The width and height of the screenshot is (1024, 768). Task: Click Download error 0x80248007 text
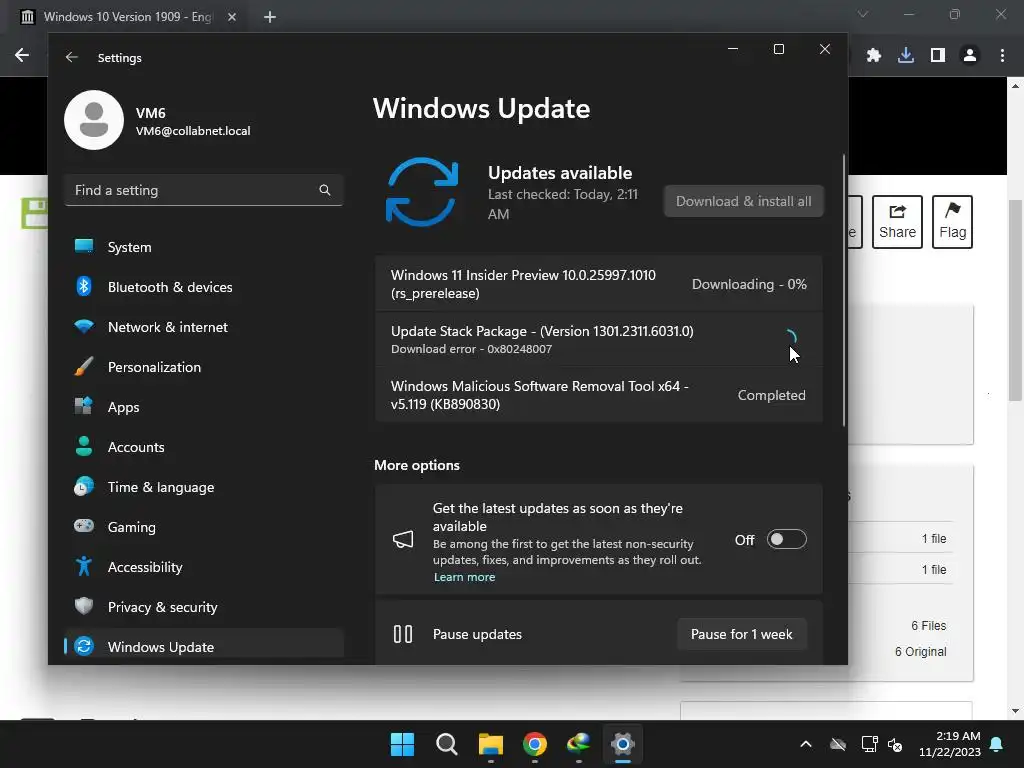[x=472, y=349]
